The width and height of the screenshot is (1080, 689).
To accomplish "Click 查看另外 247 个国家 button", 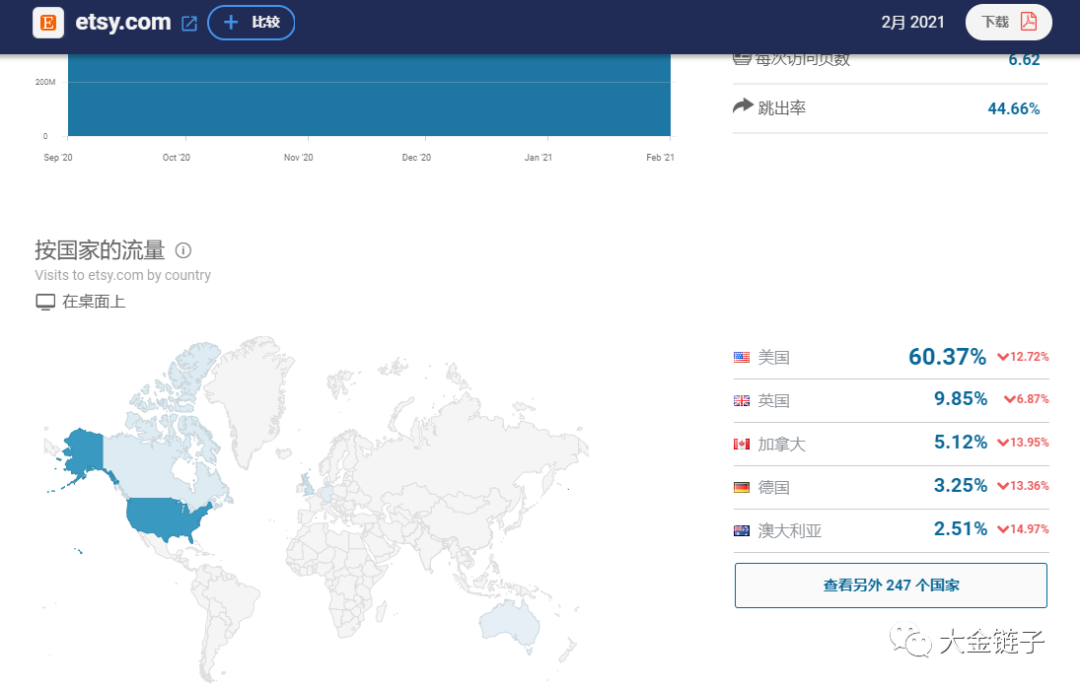I will point(891,585).
